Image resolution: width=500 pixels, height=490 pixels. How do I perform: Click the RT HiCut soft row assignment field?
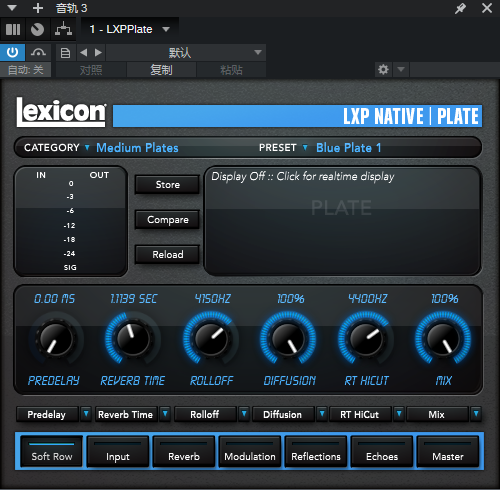point(360,414)
